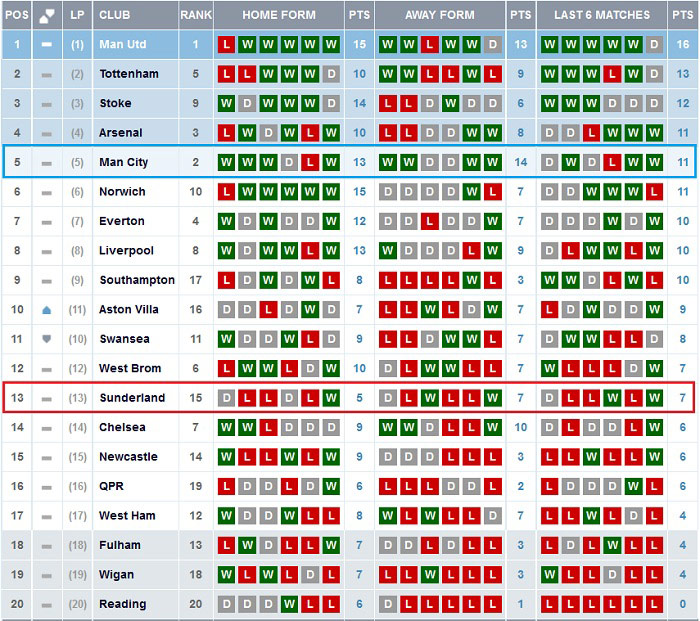Open the Man Utd club link
The width and height of the screenshot is (700, 621).
point(123,45)
